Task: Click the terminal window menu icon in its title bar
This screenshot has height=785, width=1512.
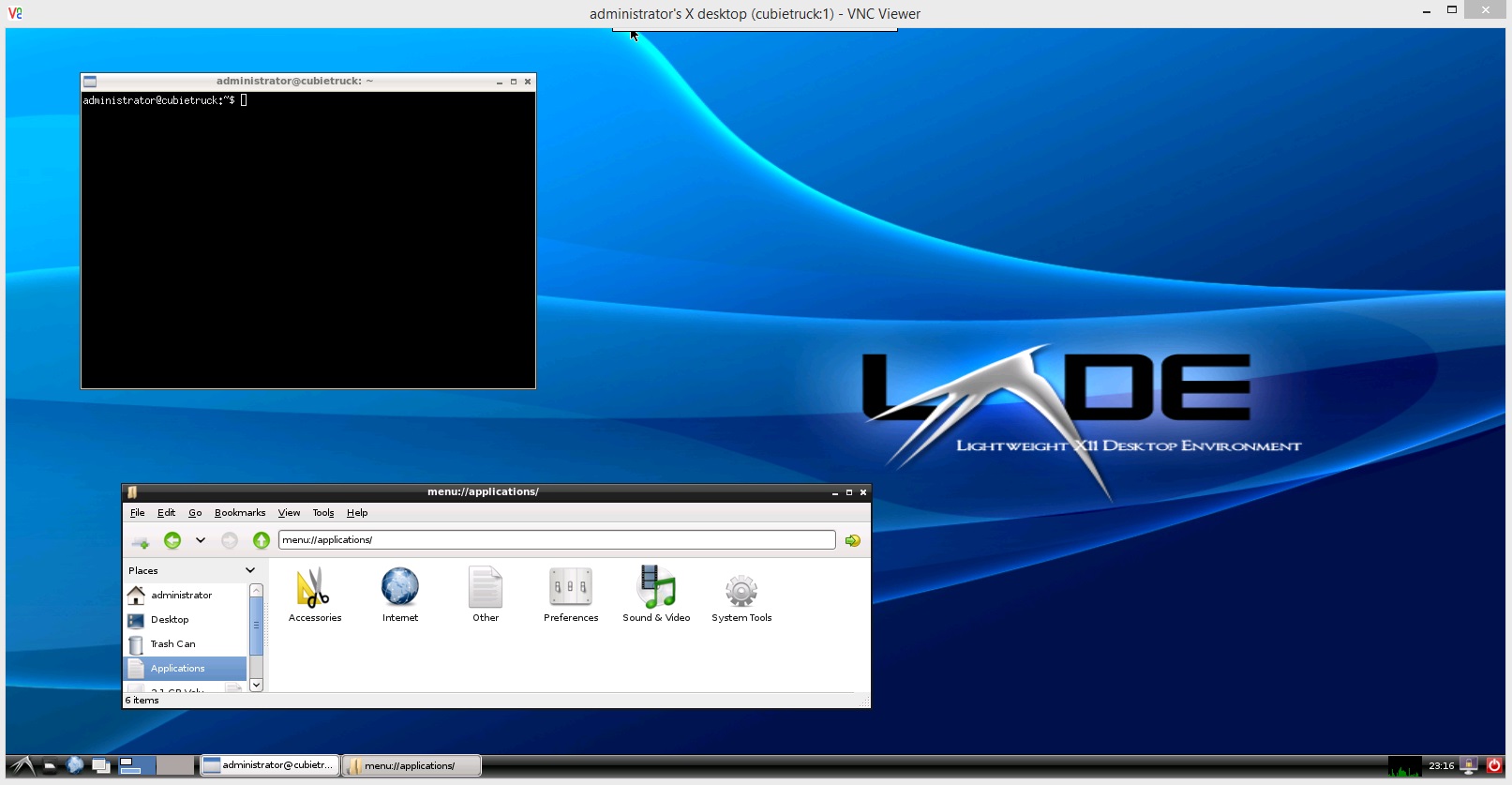Action: [90, 82]
